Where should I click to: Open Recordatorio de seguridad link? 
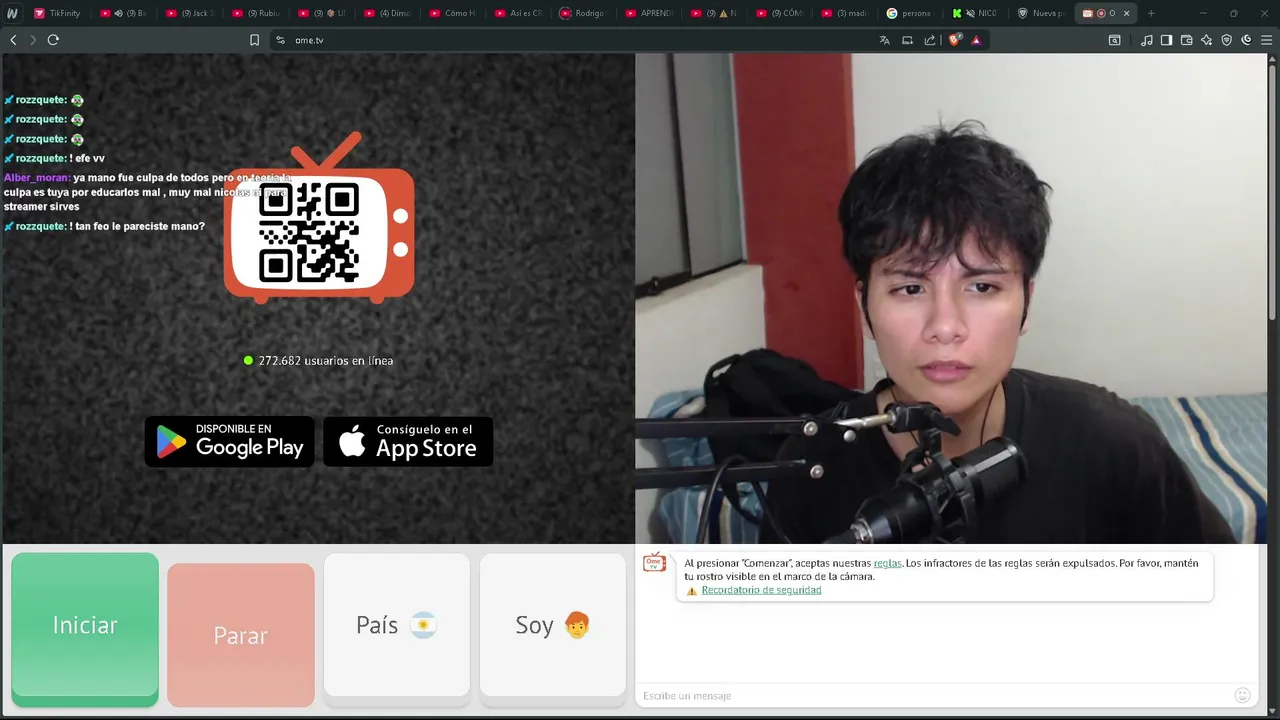(761, 590)
